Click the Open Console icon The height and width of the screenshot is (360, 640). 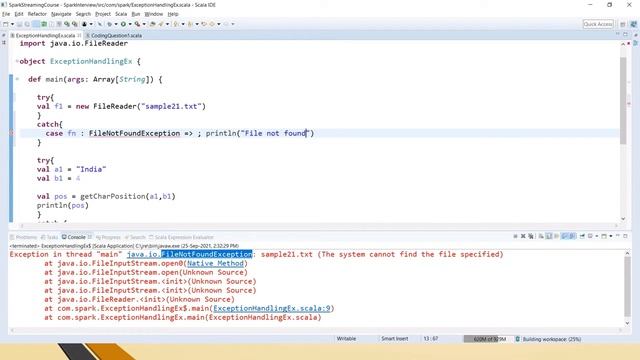[x=604, y=236]
